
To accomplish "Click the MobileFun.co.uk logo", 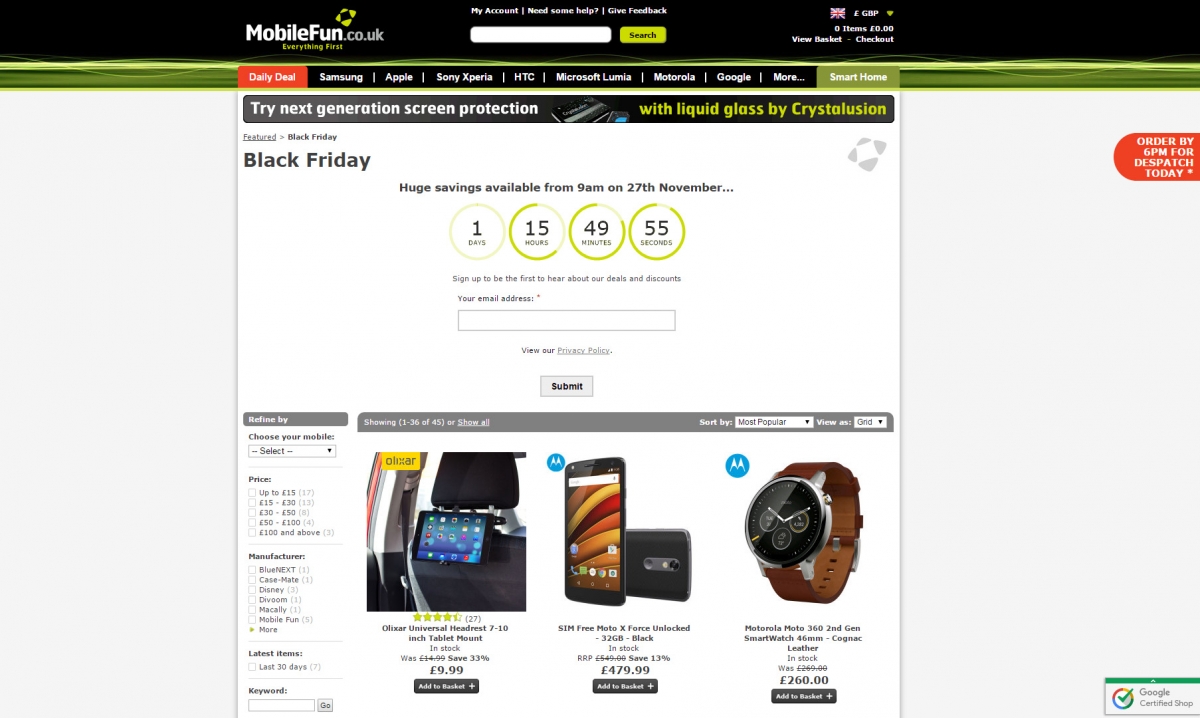I will [315, 30].
